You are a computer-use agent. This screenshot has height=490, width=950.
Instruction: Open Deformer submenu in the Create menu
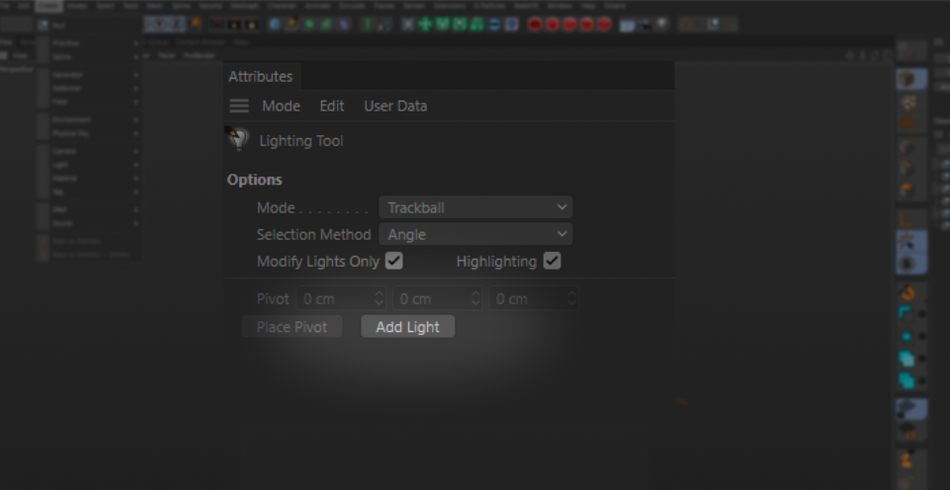[88, 88]
